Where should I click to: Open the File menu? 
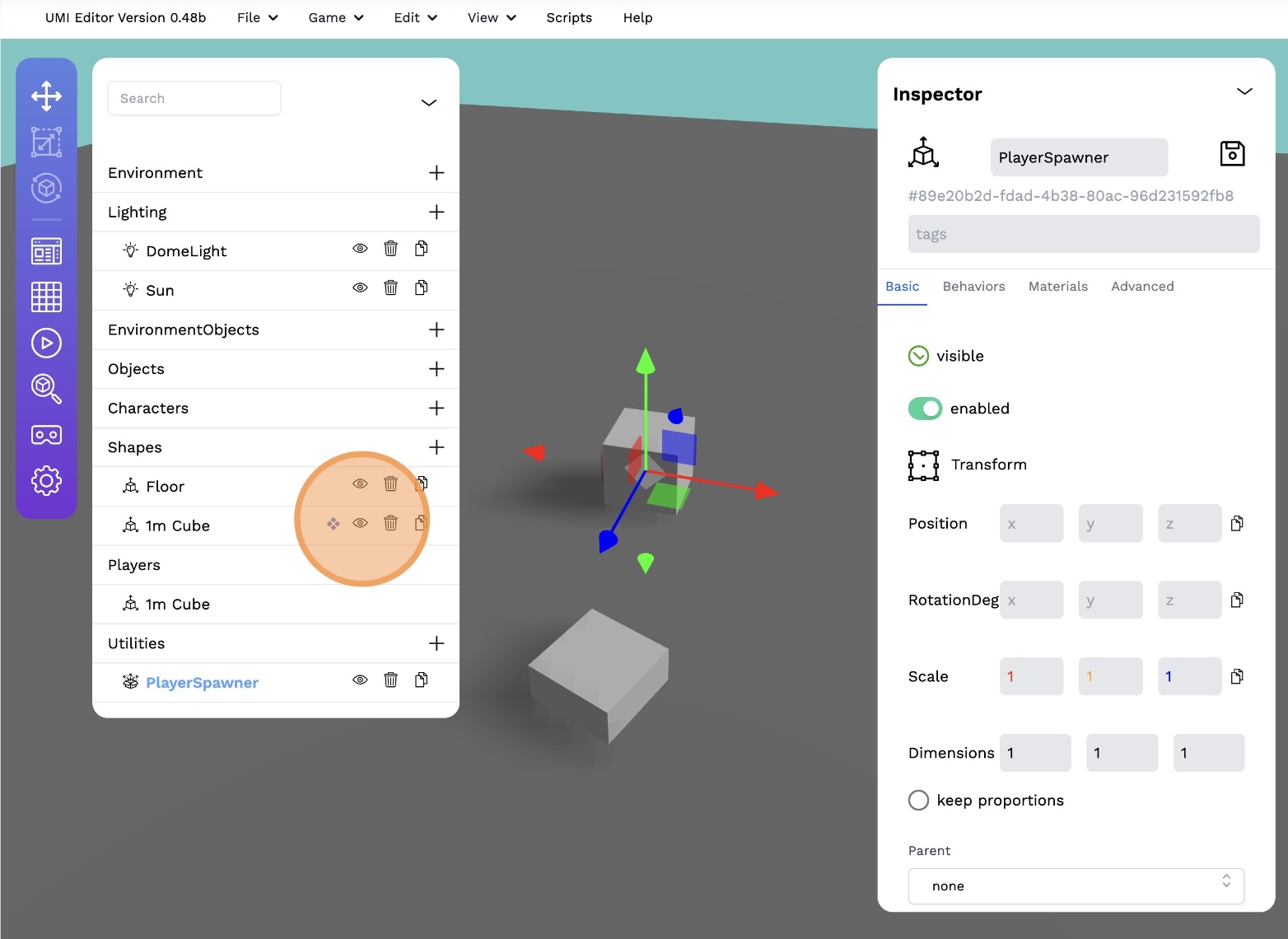click(257, 17)
